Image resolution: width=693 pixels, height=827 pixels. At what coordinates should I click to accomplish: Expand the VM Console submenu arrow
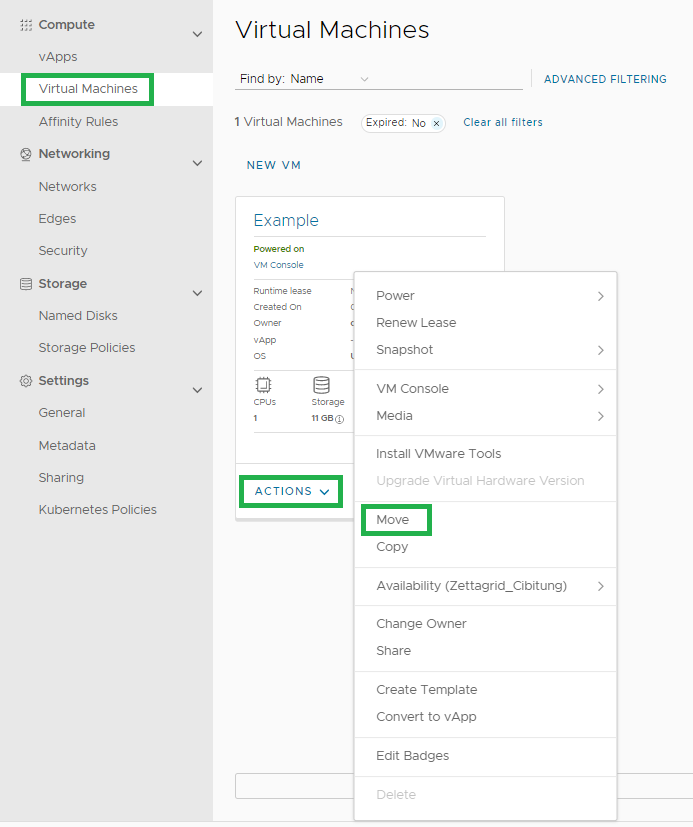tap(601, 389)
